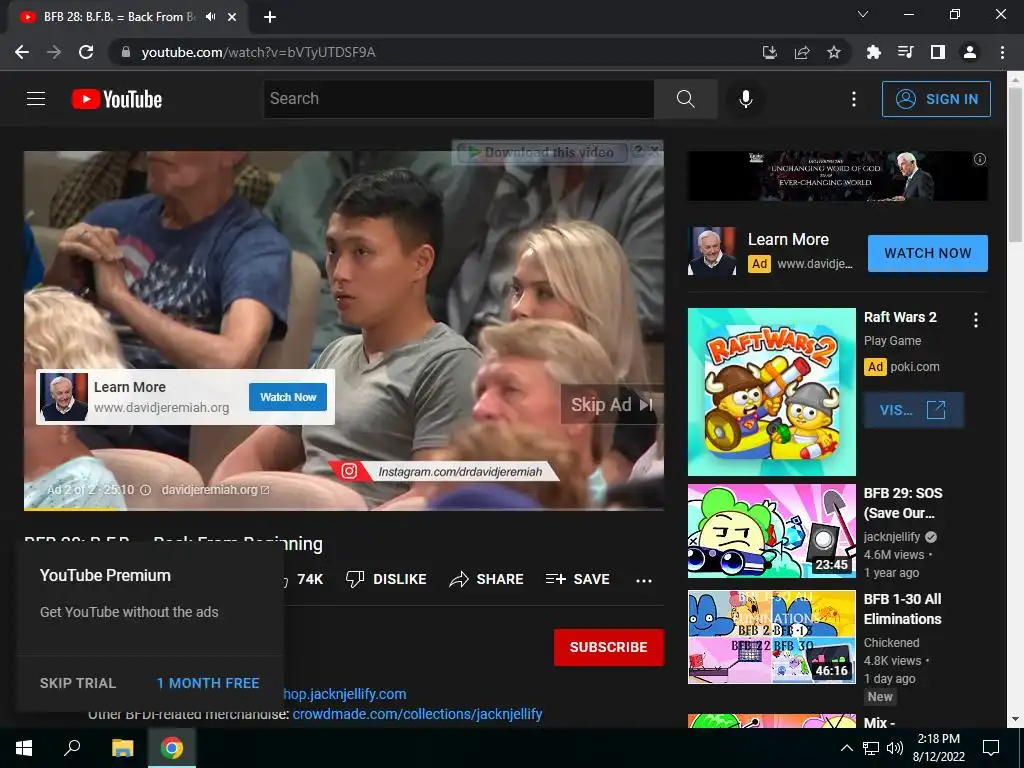Open sidebar ad banner image
Screen dimensions: 1024x768
[x=837, y=176]
